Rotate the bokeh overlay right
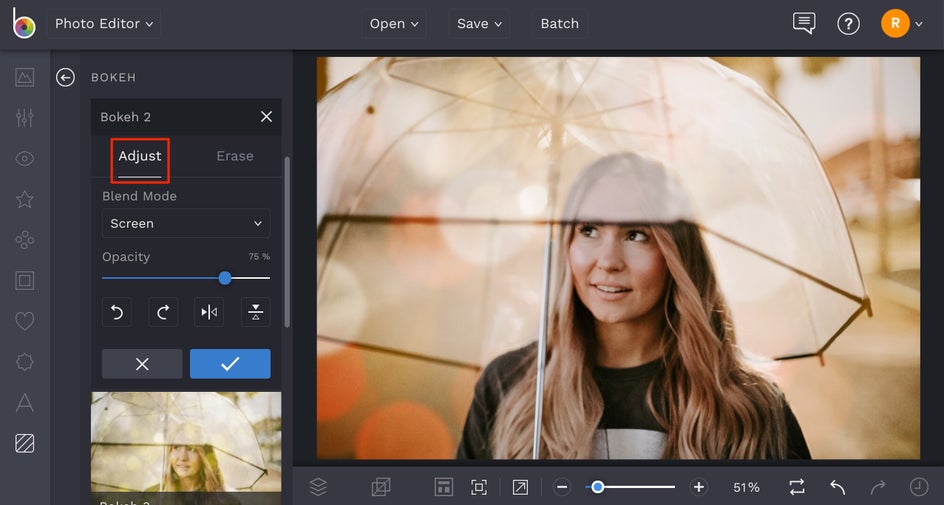This screenshot has width=944, height=505. 163,313
